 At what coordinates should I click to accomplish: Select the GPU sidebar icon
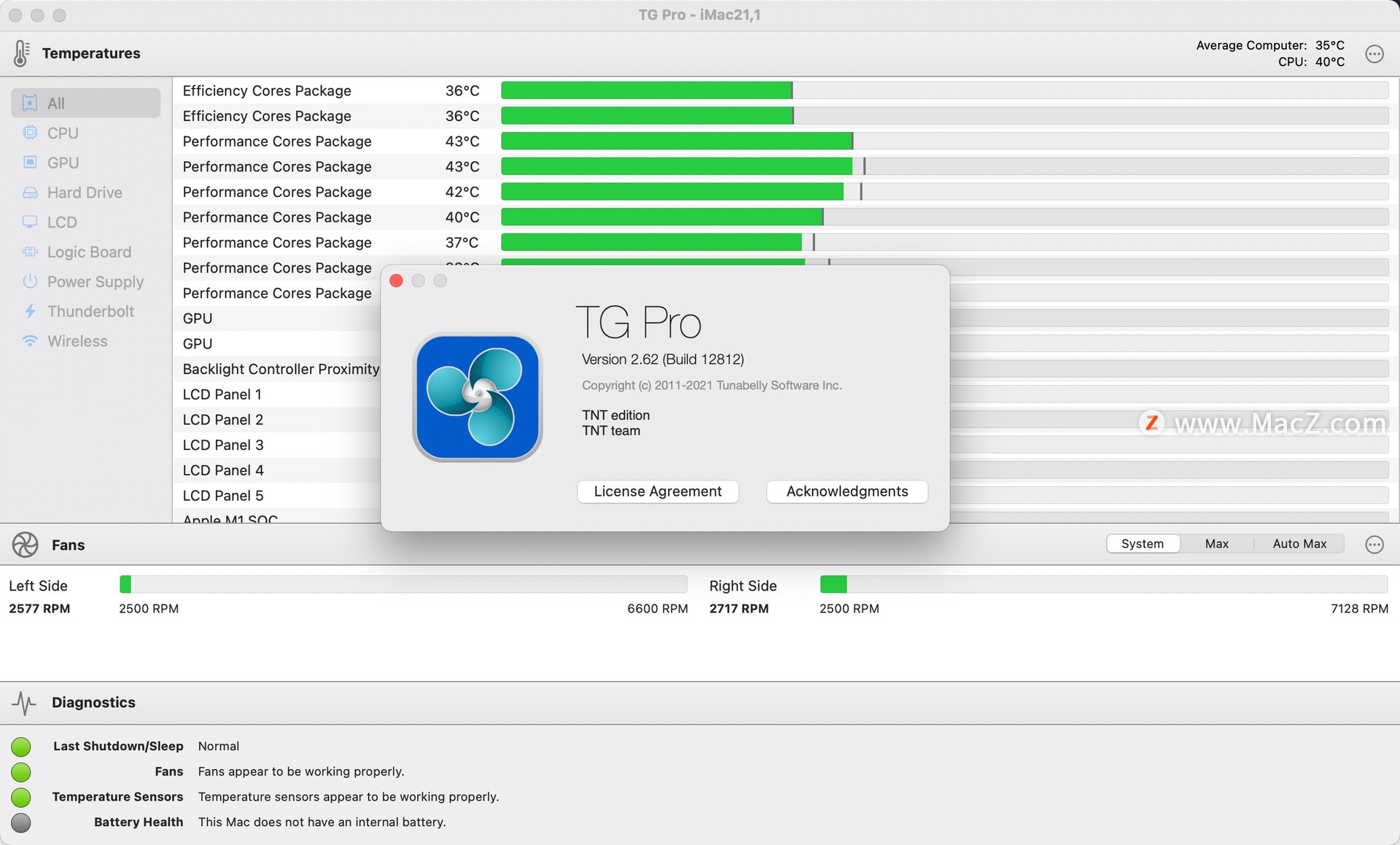pyautogui.click(x=30, y=163)
